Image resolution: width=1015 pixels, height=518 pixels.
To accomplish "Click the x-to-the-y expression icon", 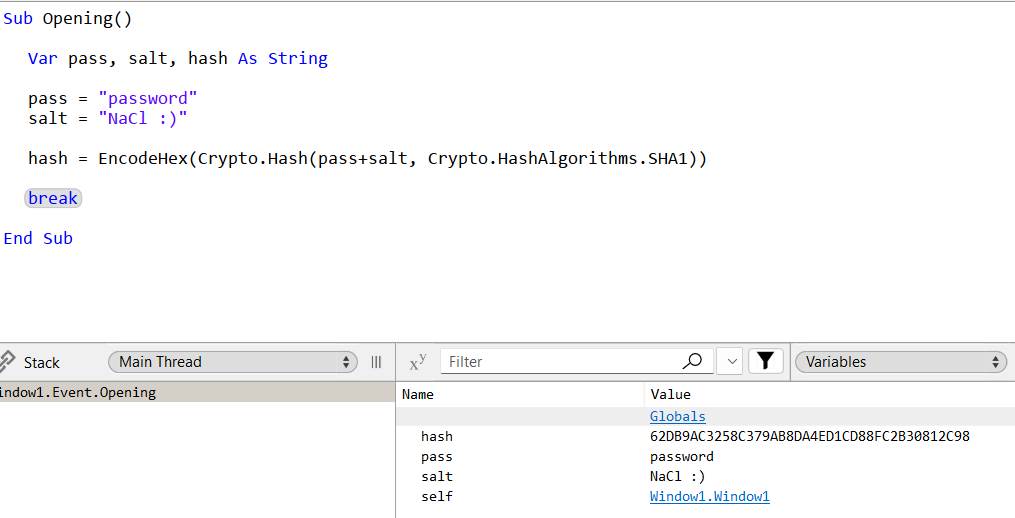I will 418,362.
